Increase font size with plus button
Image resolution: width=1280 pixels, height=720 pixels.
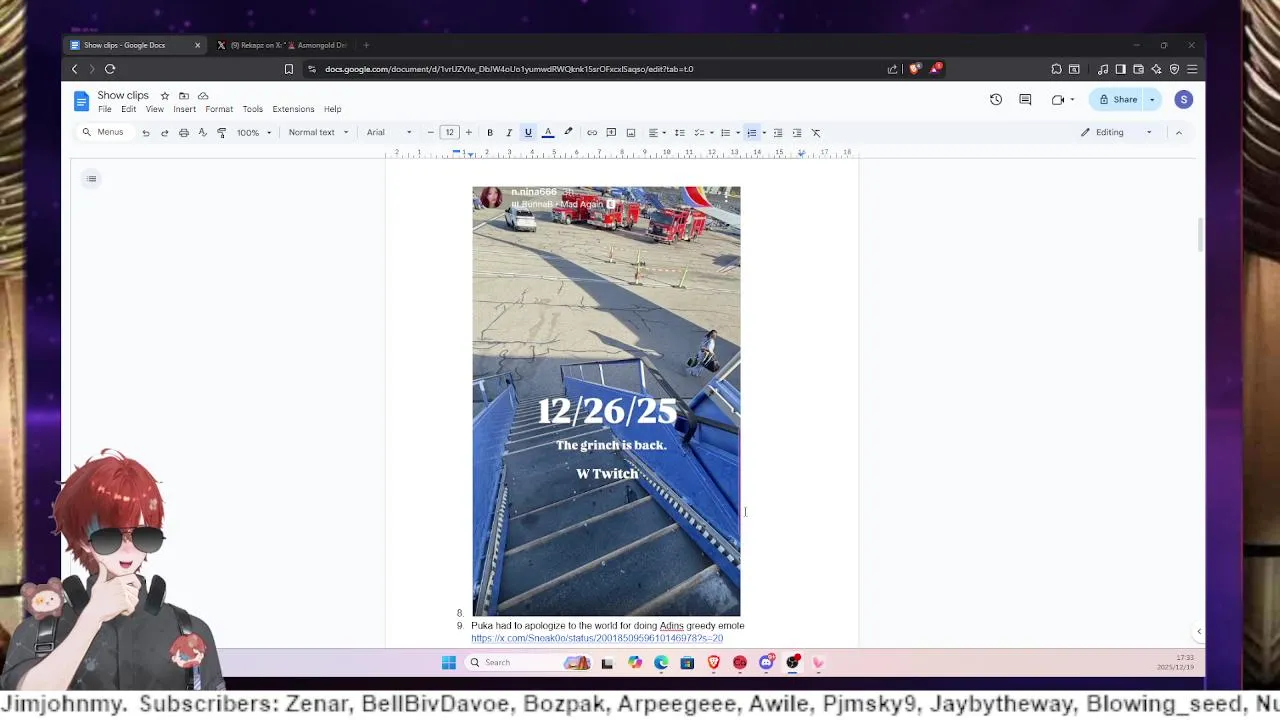(x=468, y=133)
